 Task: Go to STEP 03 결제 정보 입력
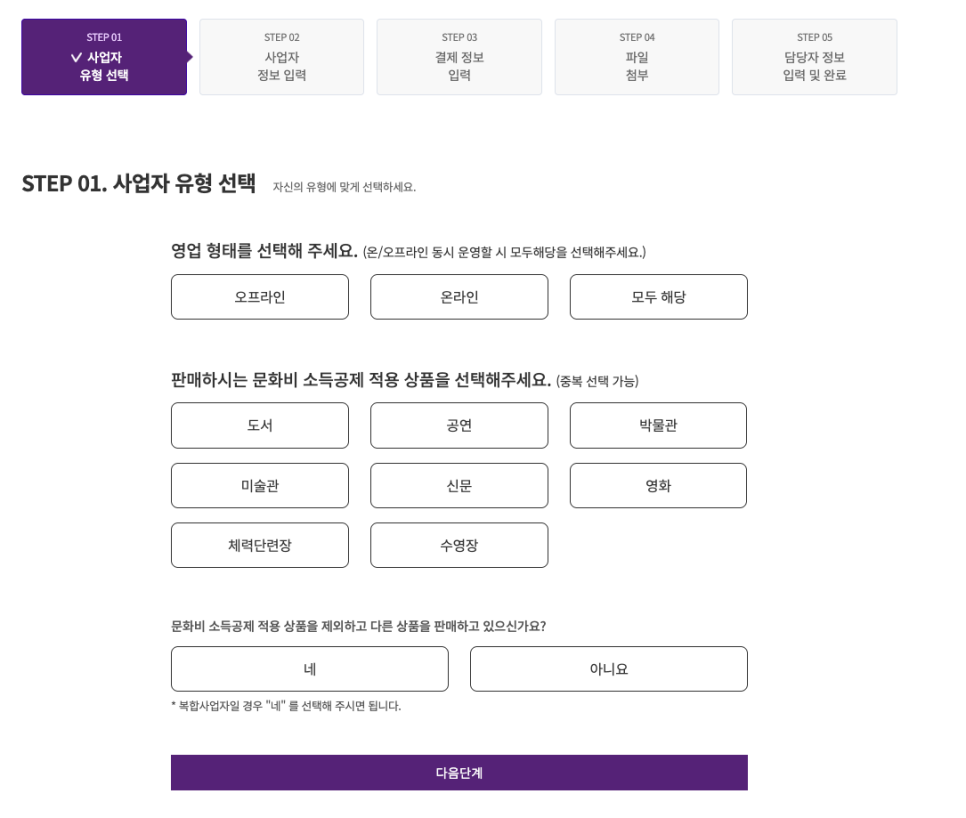[x=459, y=57]
